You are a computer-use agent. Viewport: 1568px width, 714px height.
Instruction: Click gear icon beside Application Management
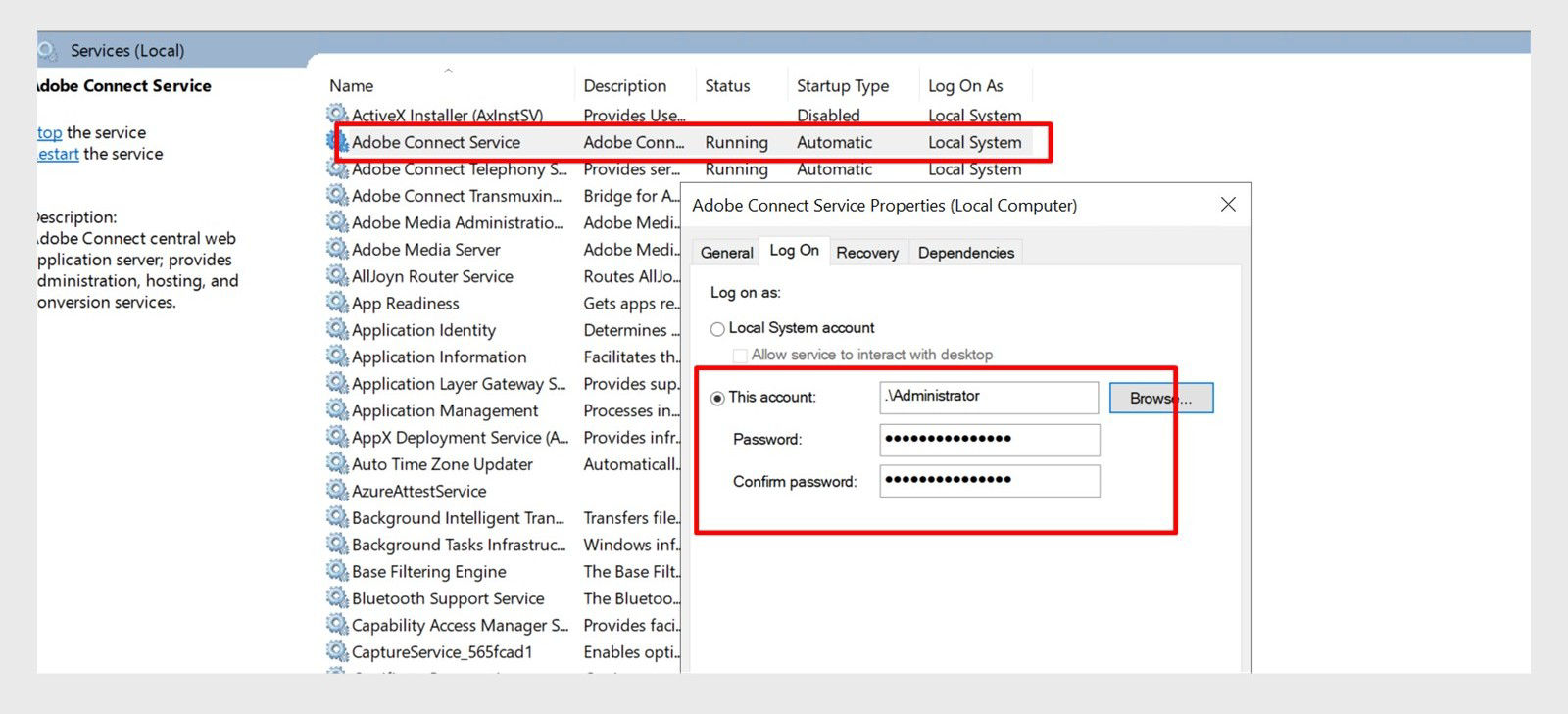pyautogui.click(x=337, y=410)
